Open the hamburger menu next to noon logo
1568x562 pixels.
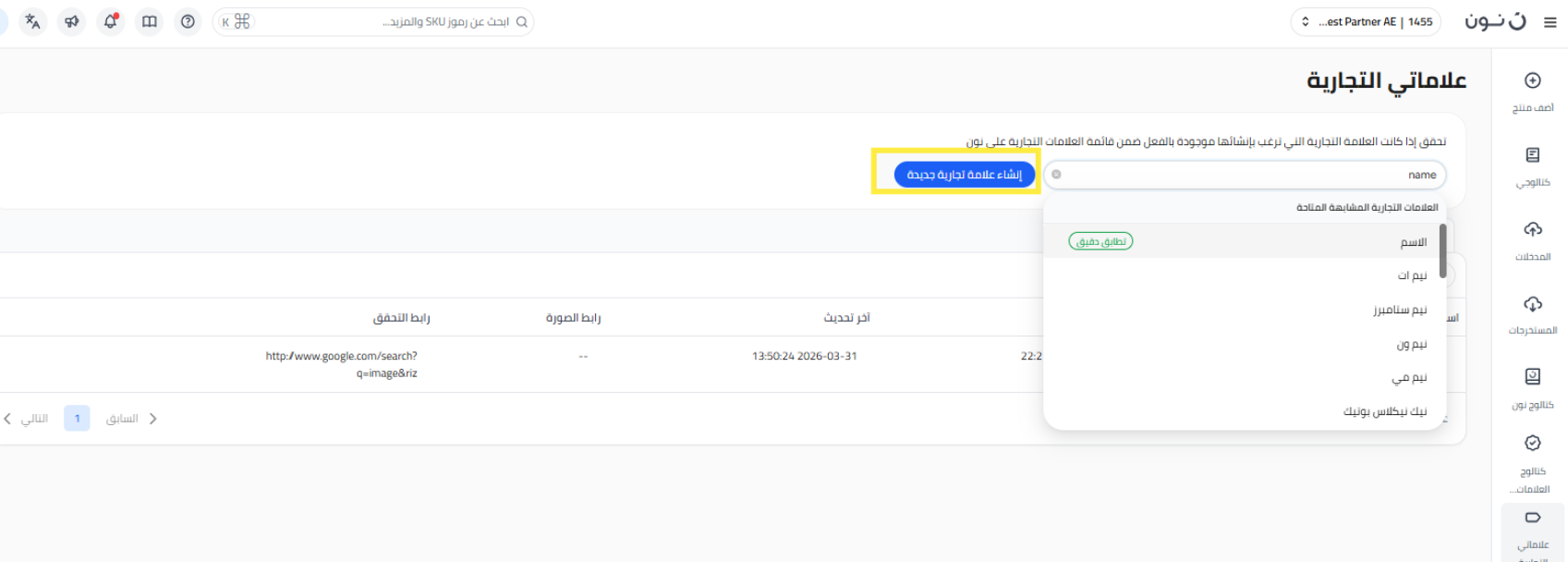1550,22
